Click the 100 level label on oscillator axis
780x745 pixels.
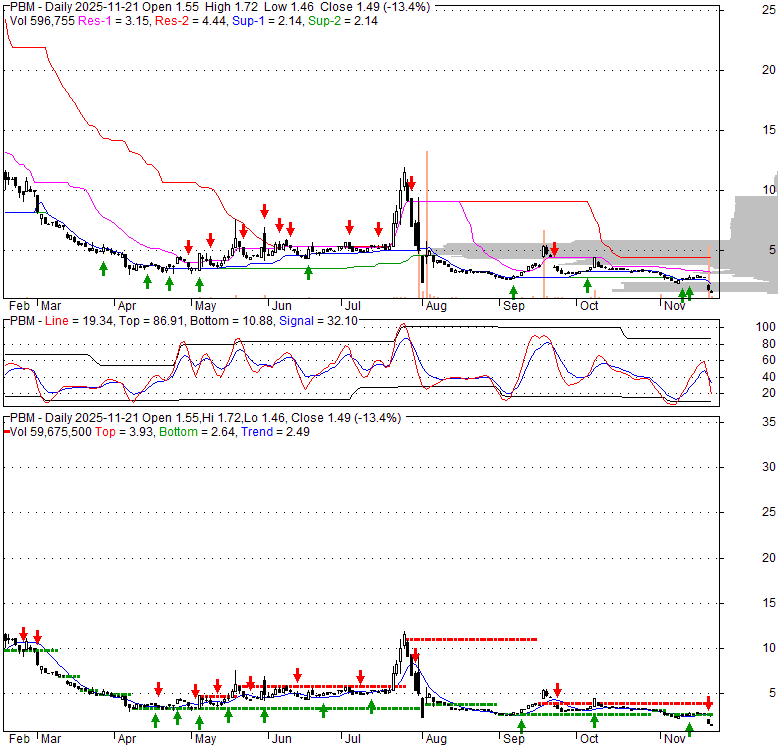coord(766,327)
